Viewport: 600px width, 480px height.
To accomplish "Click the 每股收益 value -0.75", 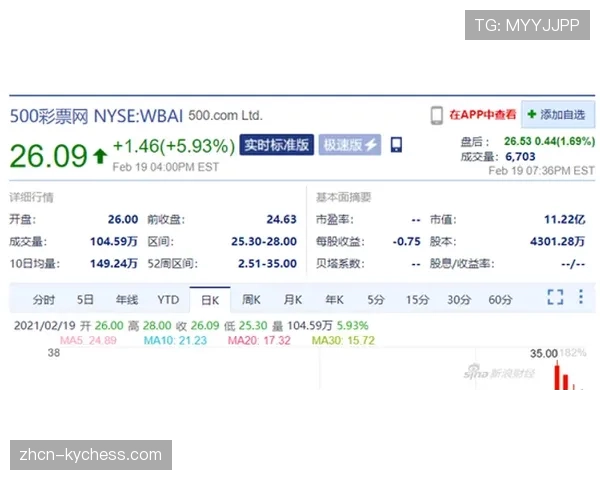I will (x=406, y=242).
